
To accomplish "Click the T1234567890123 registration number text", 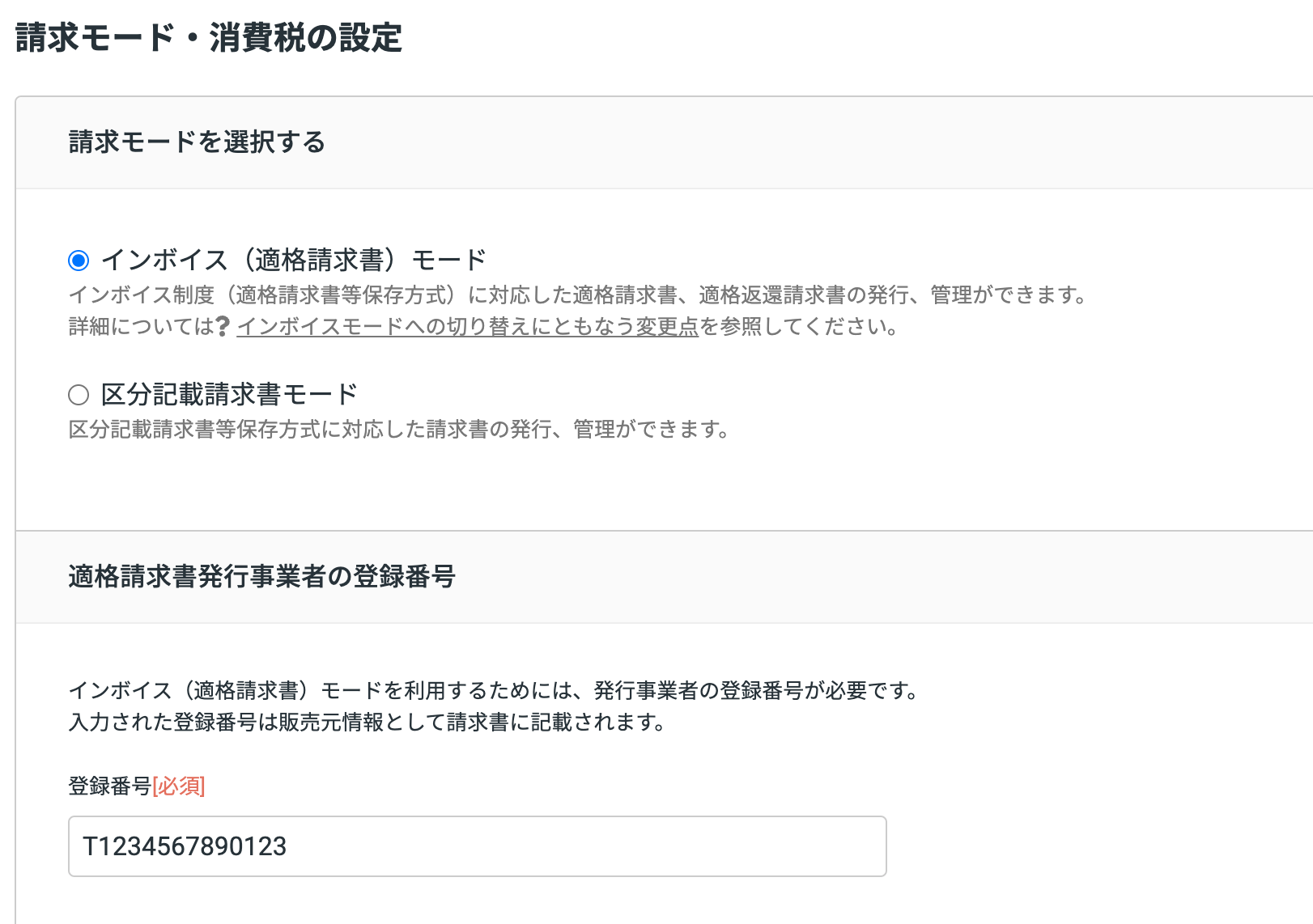I will [185, 846].
